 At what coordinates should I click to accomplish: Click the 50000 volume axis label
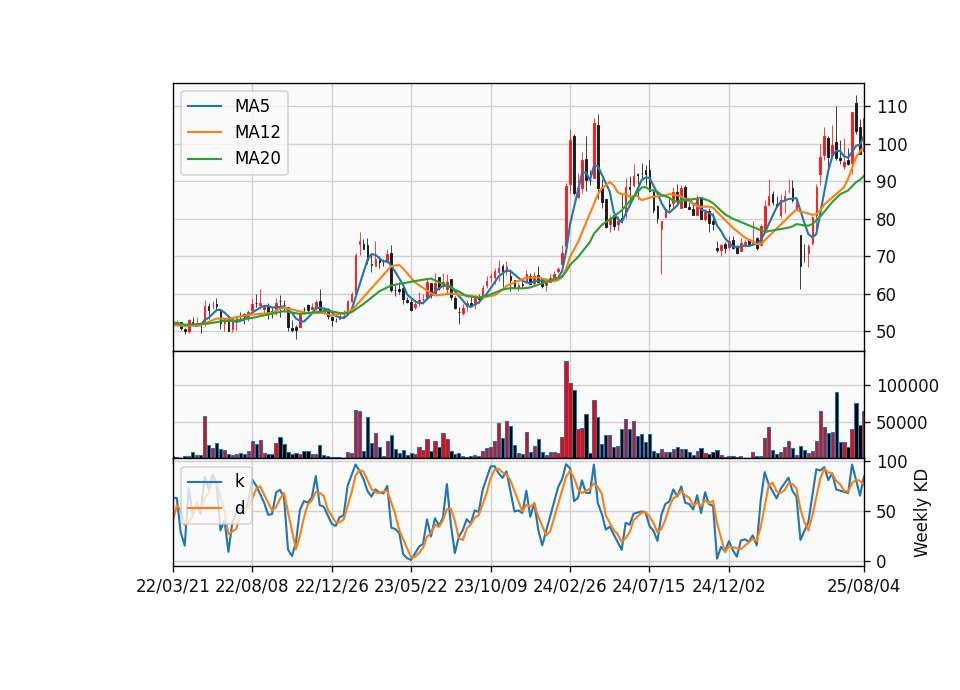point(902,423)
